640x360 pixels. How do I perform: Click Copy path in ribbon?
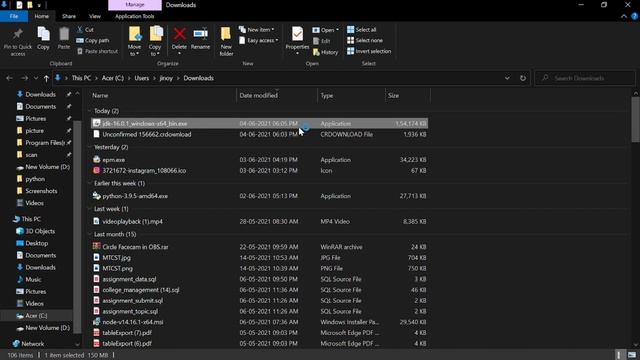pyautogui.click(x=93, y=40)
